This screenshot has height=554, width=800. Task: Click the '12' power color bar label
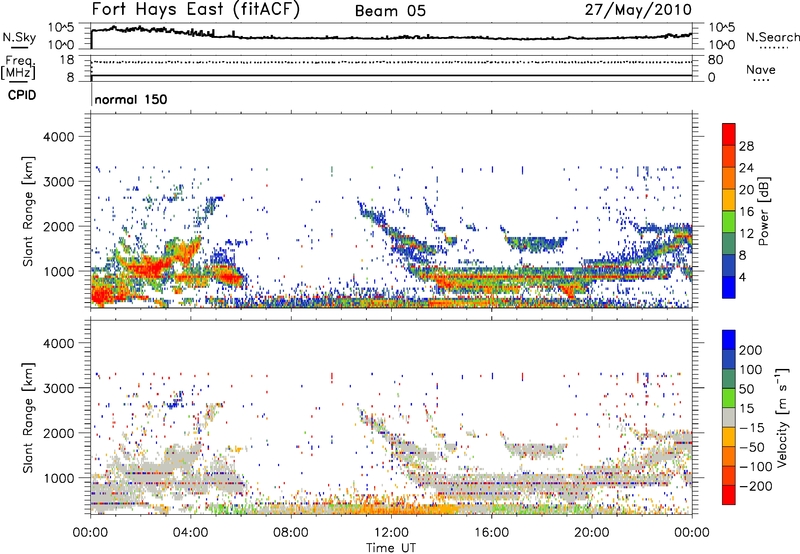(746, 234)
